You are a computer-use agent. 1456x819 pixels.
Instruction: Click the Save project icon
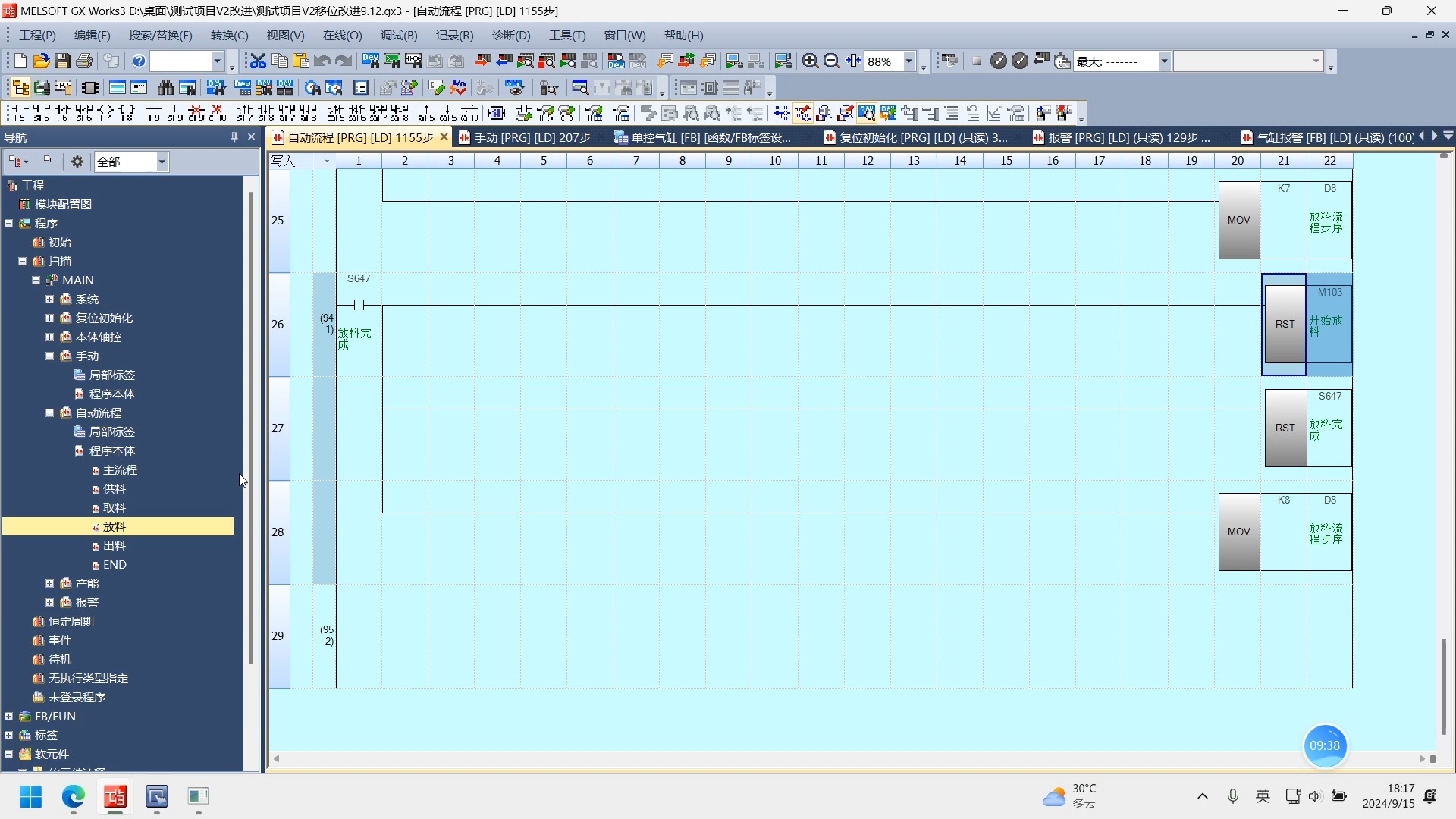pyautogui.click(x=63, y=61)
